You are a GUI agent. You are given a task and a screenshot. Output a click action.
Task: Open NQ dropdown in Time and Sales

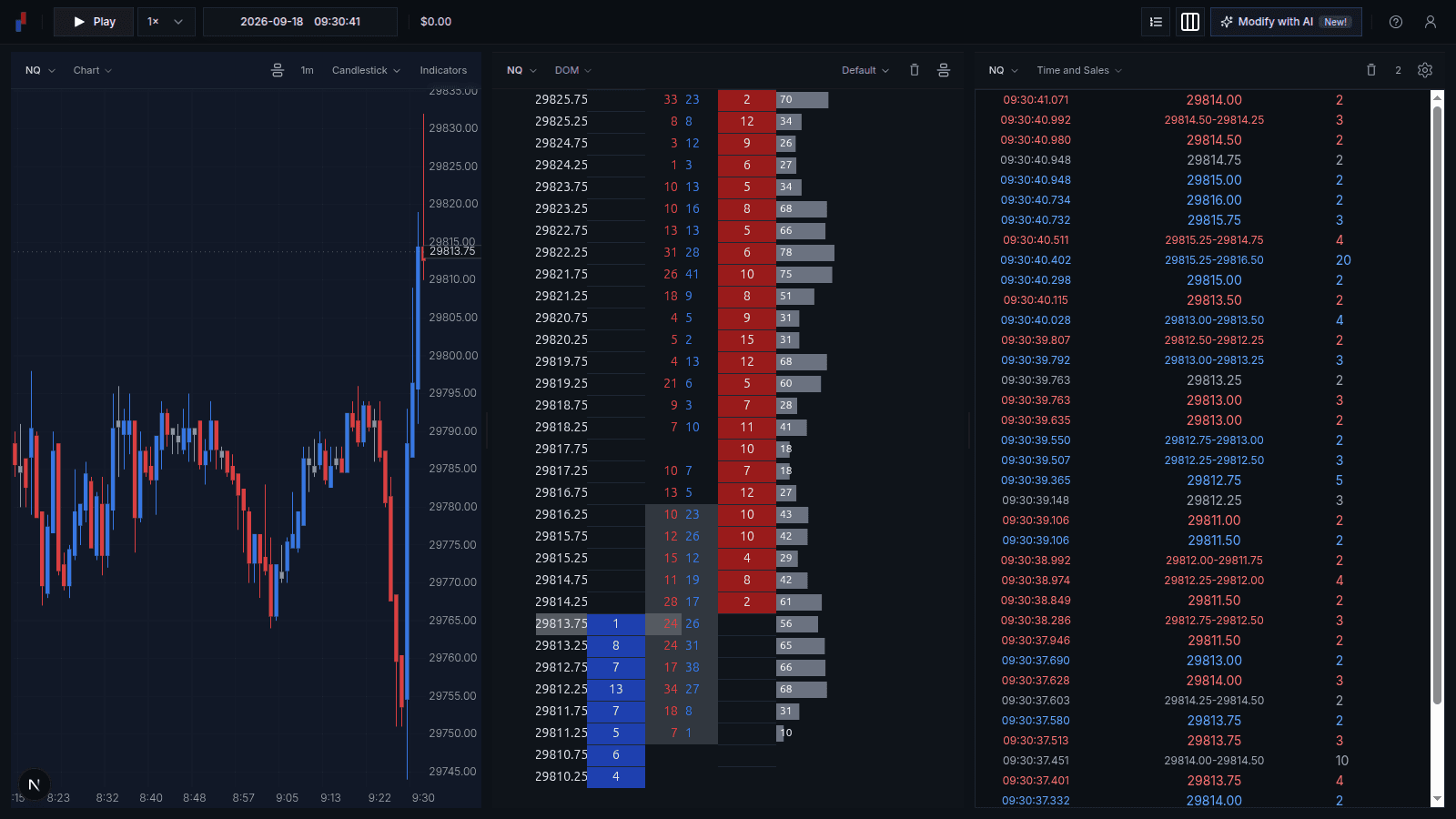pyautogui.click(x=1004, y=70)
